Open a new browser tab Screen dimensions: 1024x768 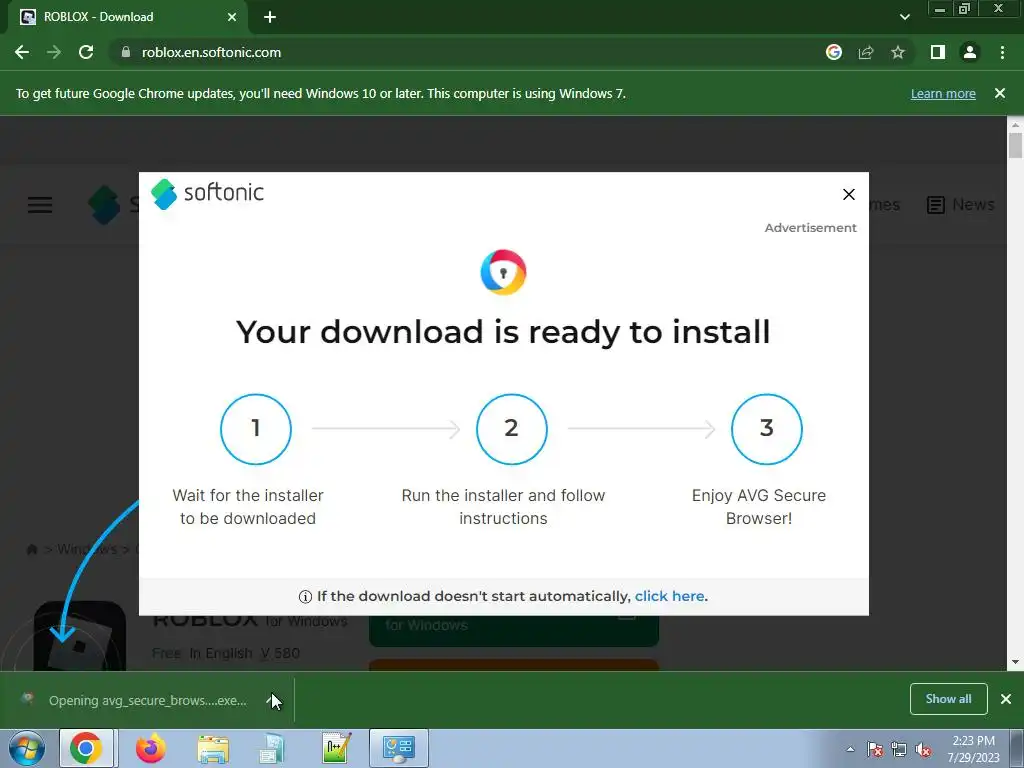pos(270,17)
